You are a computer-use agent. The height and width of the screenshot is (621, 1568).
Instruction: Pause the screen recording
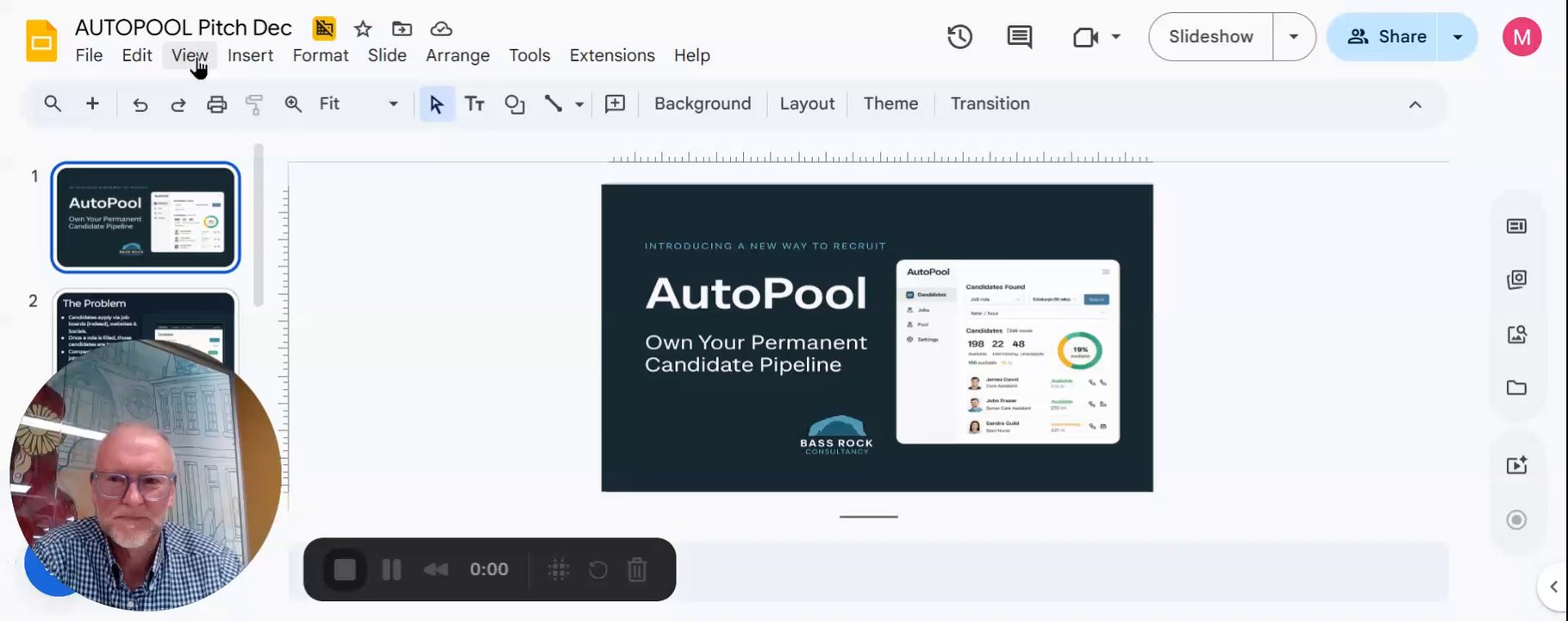391,569
